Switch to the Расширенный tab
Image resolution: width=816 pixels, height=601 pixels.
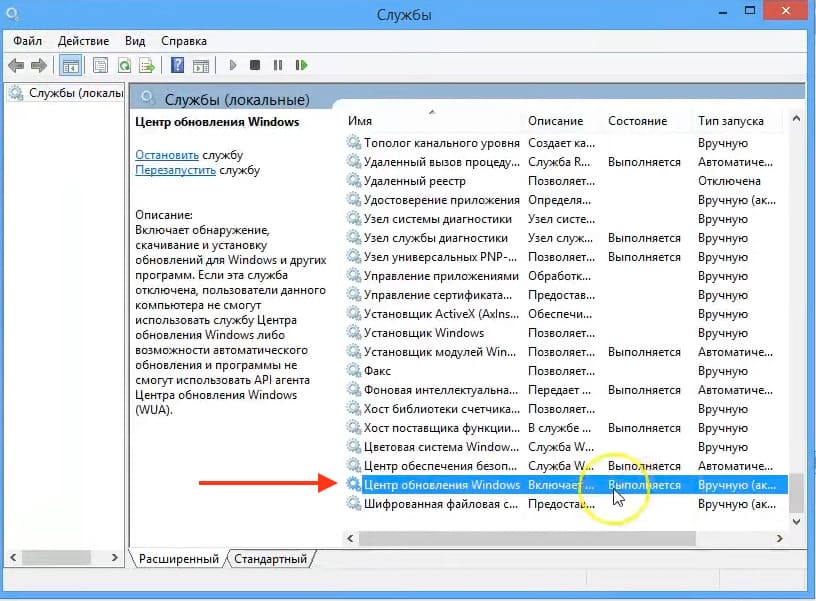(178, 559)
